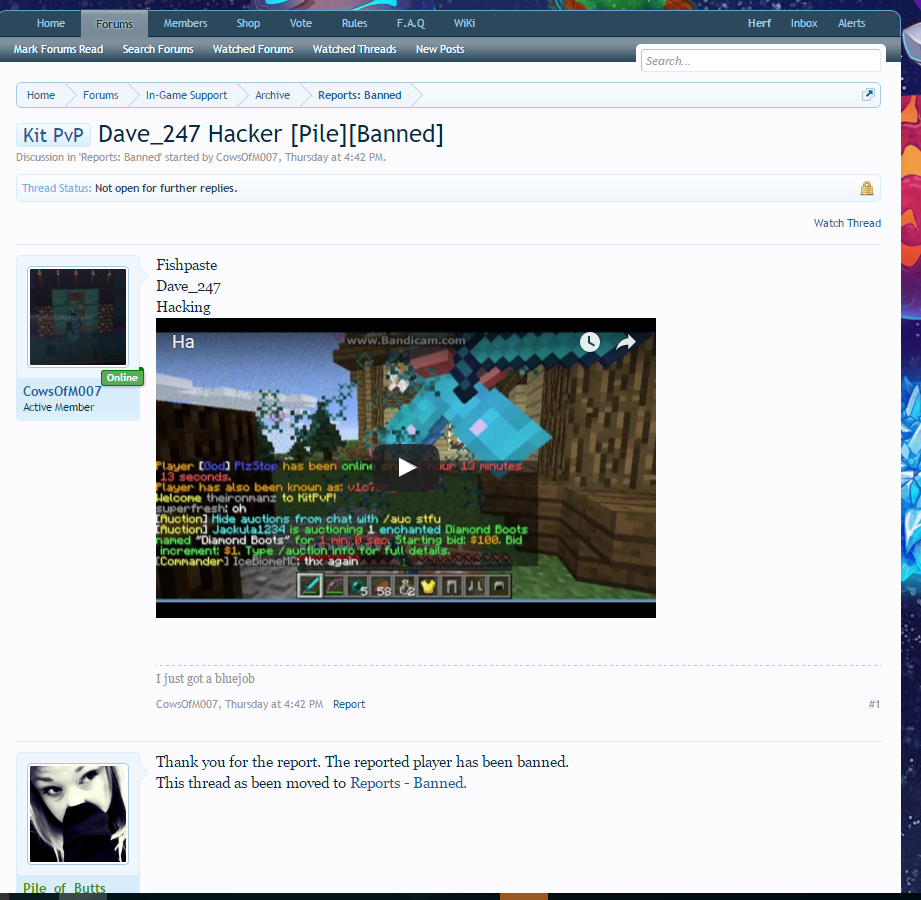Click the Thread Status label
The height and width of the screenshot is (900, 921).
(56, 189)
